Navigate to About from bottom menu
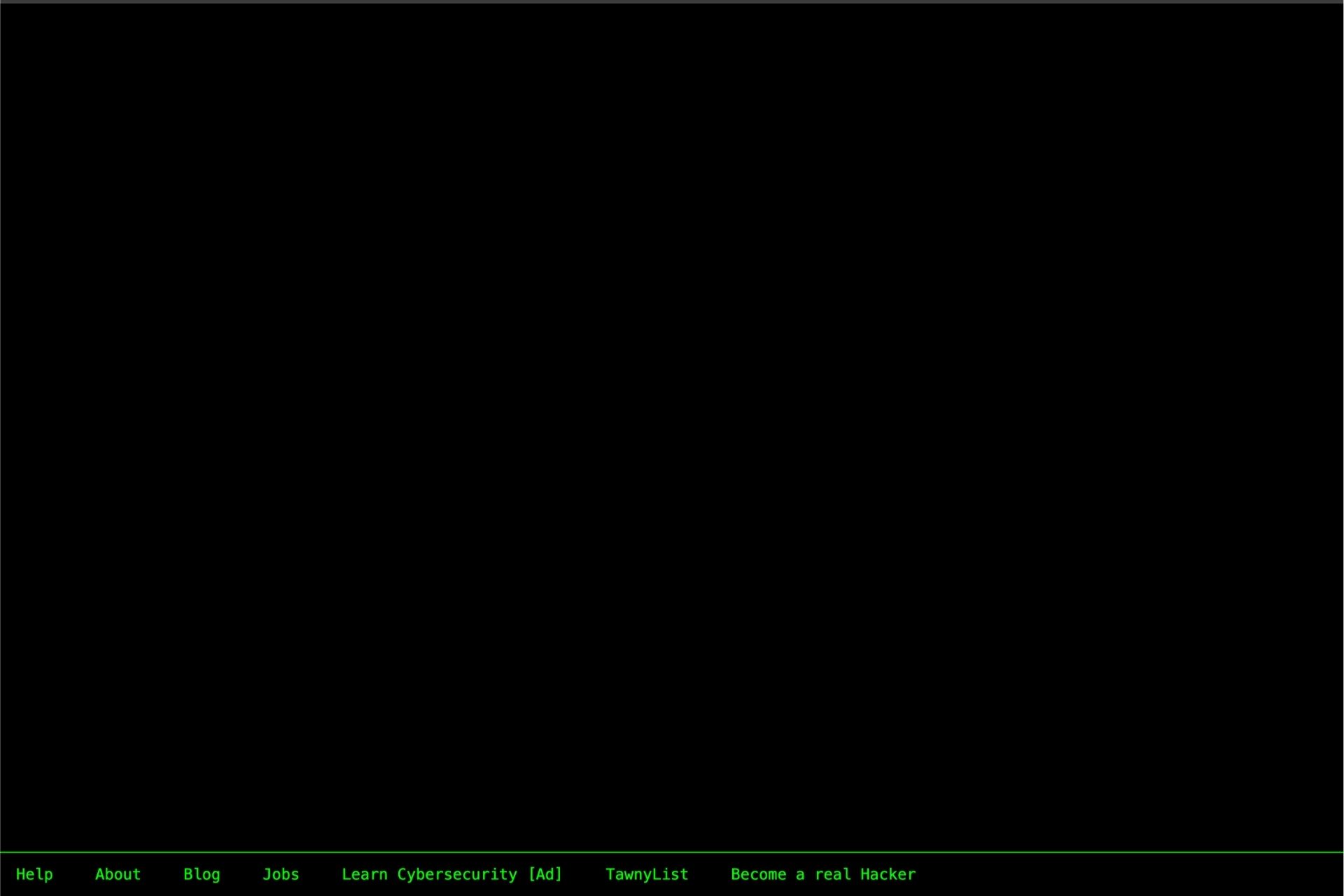The image size is (1344, 896). (118, 874)
